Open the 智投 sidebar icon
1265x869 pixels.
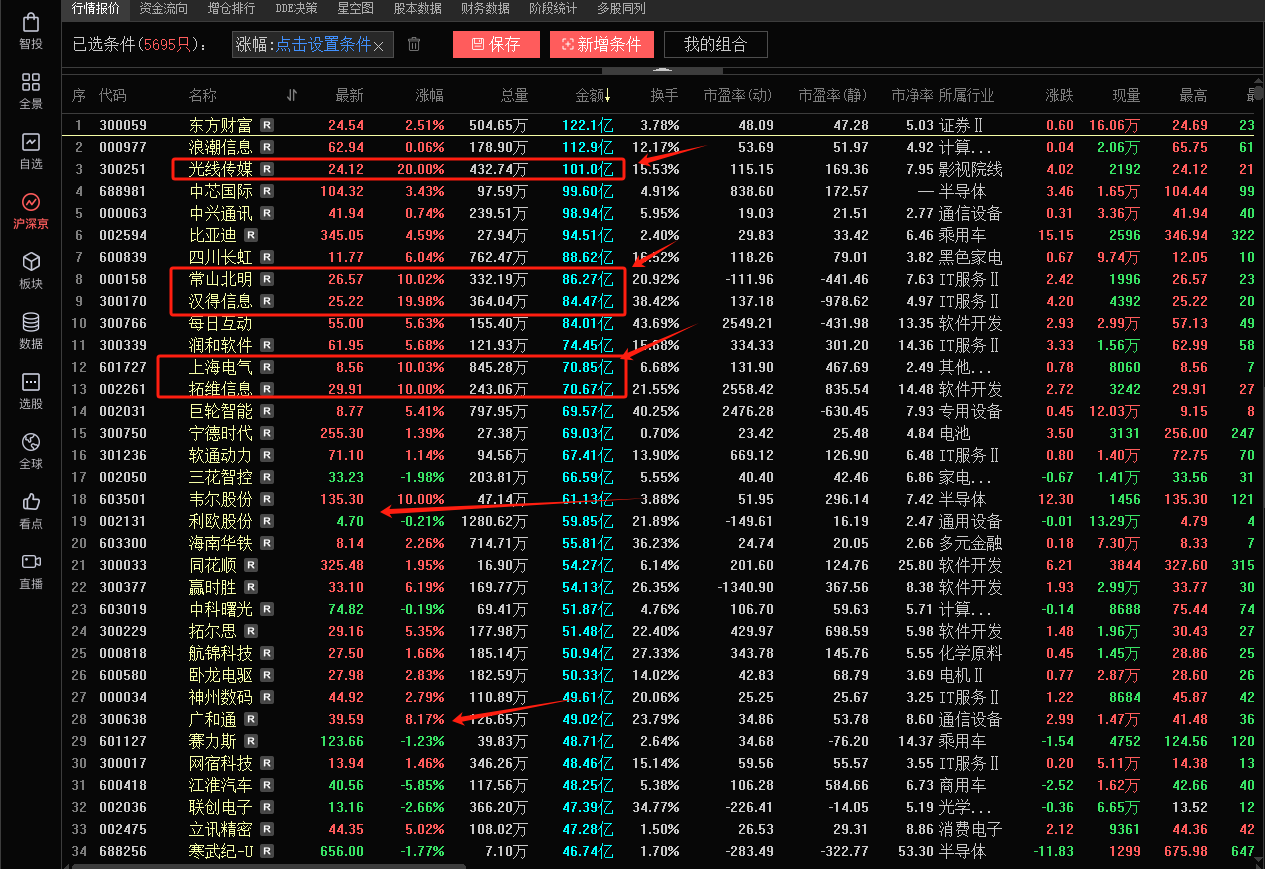[x=31, y=31]
